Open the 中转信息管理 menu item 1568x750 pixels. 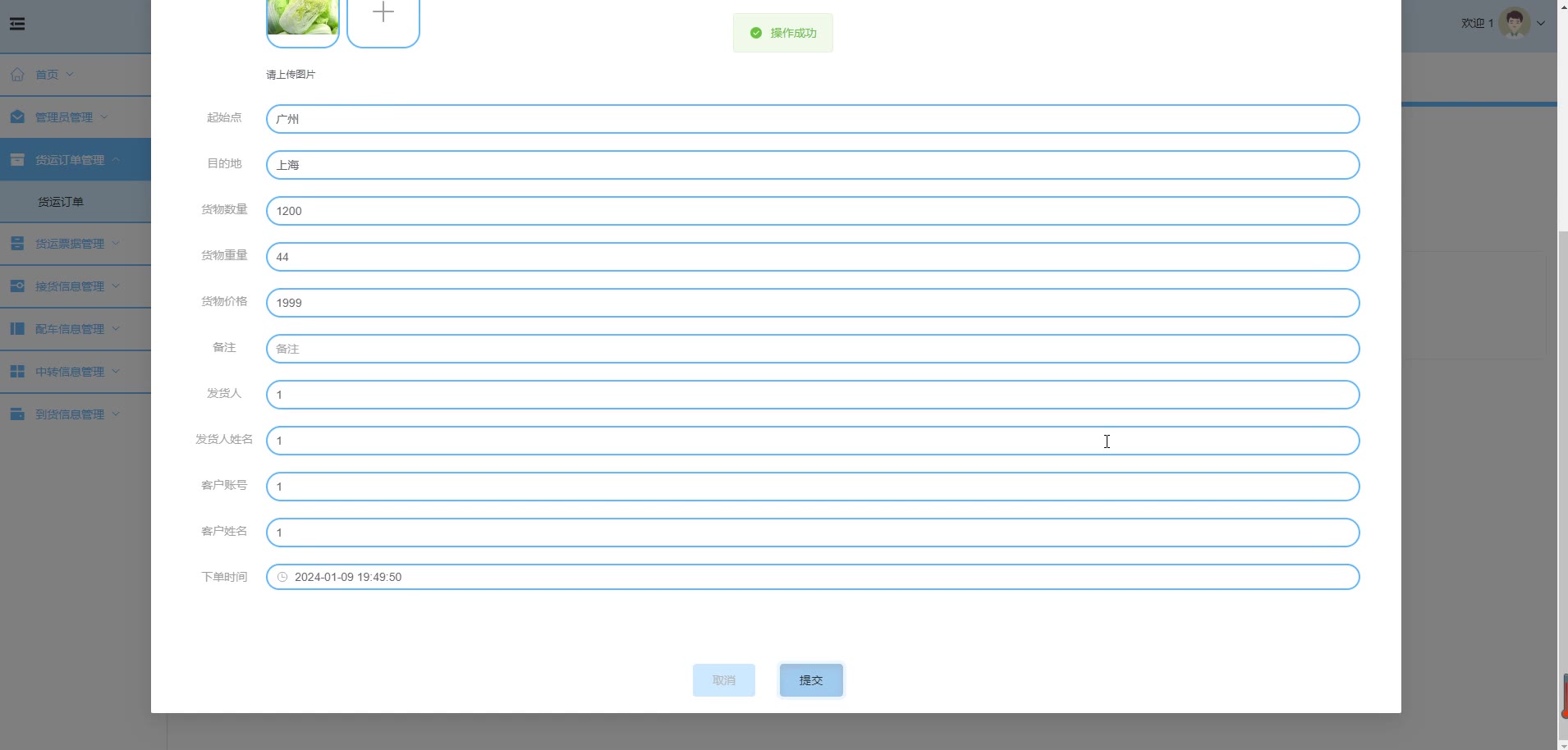pyautogui.click(x=76, y=372)
